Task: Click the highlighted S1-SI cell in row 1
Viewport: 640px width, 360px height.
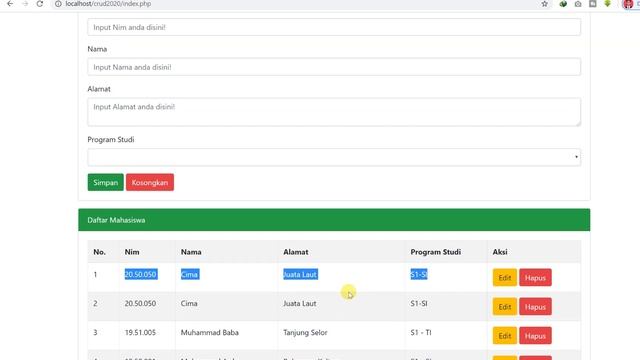Action: pyautogui.click(x=419, y=274)
